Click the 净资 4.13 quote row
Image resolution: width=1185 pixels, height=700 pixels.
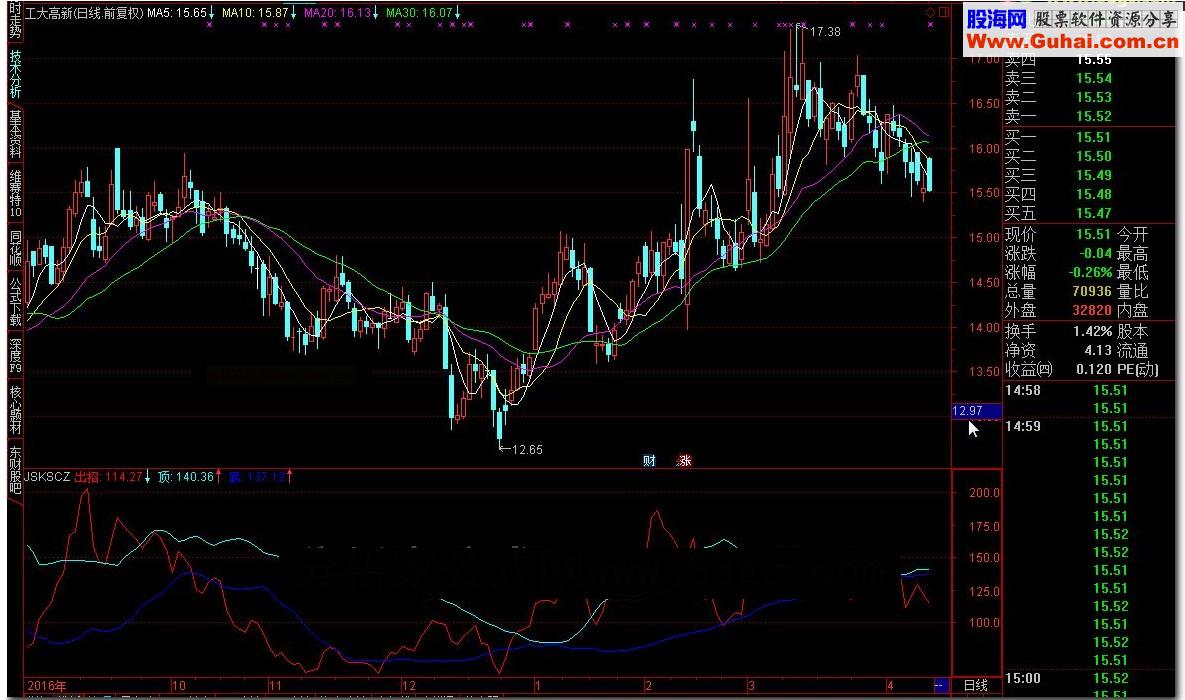coord(1058,350)
